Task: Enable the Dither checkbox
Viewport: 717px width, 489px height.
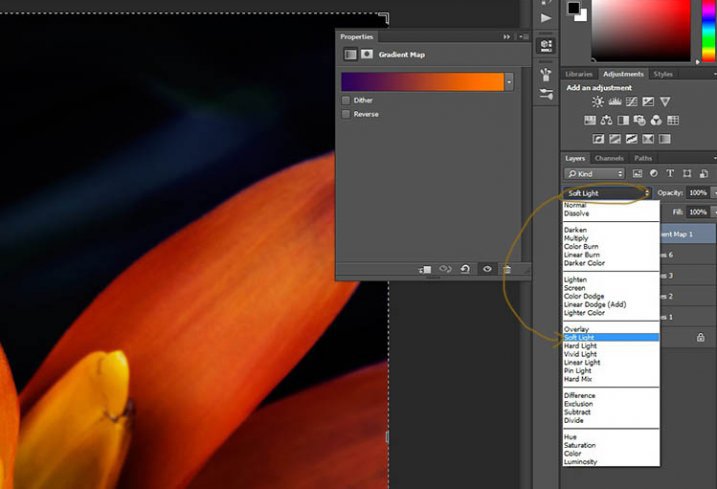Action: pyautogui.click(x=346, y=100)
